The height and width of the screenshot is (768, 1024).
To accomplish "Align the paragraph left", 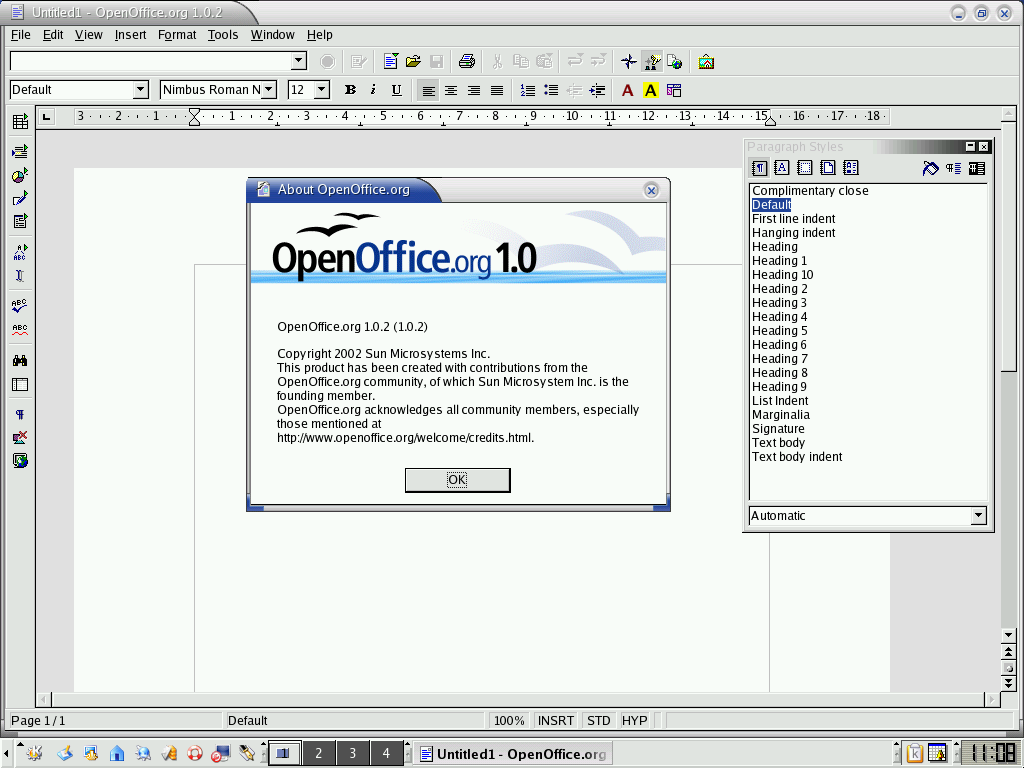I will [x=428, y=90].
